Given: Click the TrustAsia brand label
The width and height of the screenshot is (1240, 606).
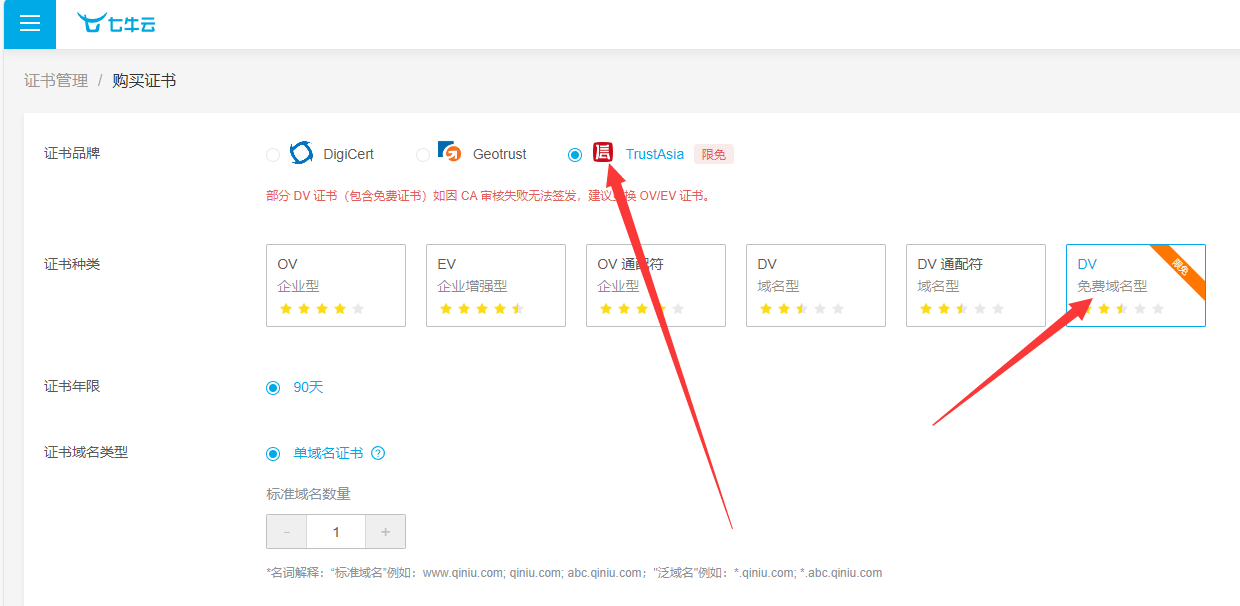Looking at the screenshot, I should pos(655,154).
